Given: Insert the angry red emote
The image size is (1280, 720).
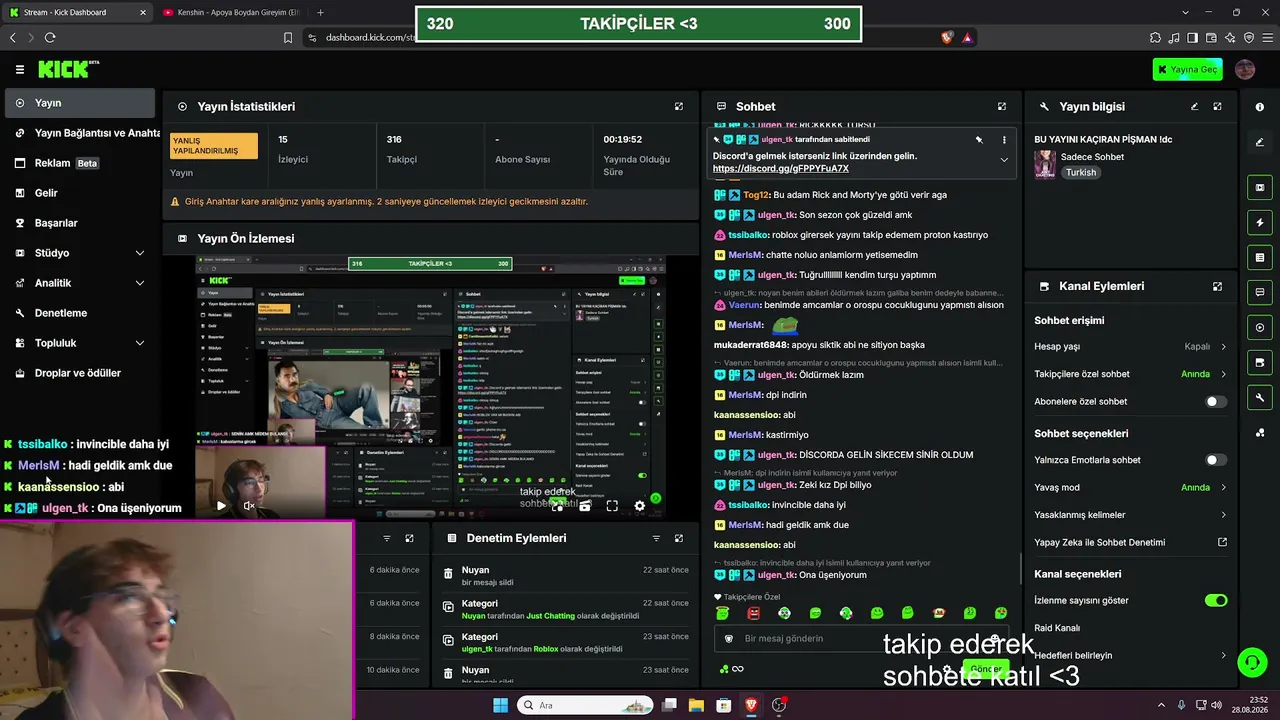Looking at the screenshot, I should pyautogui.click(x=753, y=613).
